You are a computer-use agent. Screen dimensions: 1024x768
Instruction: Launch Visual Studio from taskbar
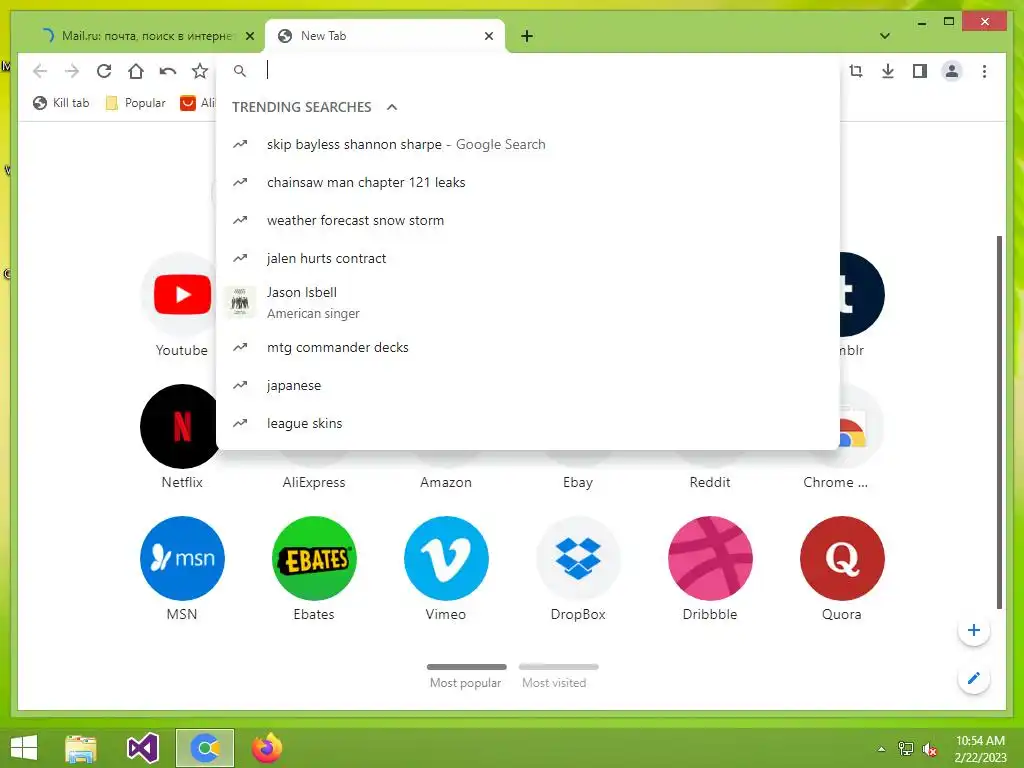coord(142,748)
